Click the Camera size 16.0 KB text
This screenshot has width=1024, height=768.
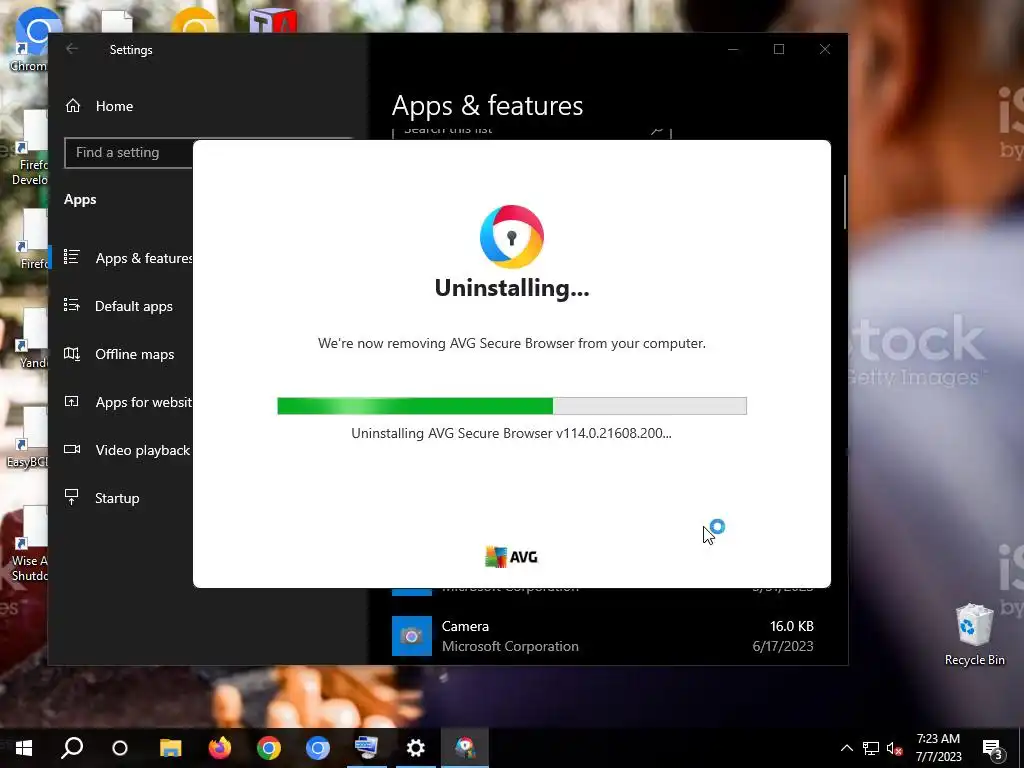pyautogui.click(x=792, y=626)
